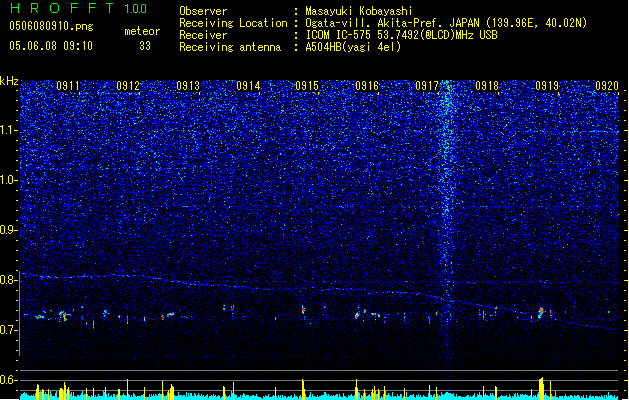Click the date stamp 05.06.08 09:10

tap(51, 46)
